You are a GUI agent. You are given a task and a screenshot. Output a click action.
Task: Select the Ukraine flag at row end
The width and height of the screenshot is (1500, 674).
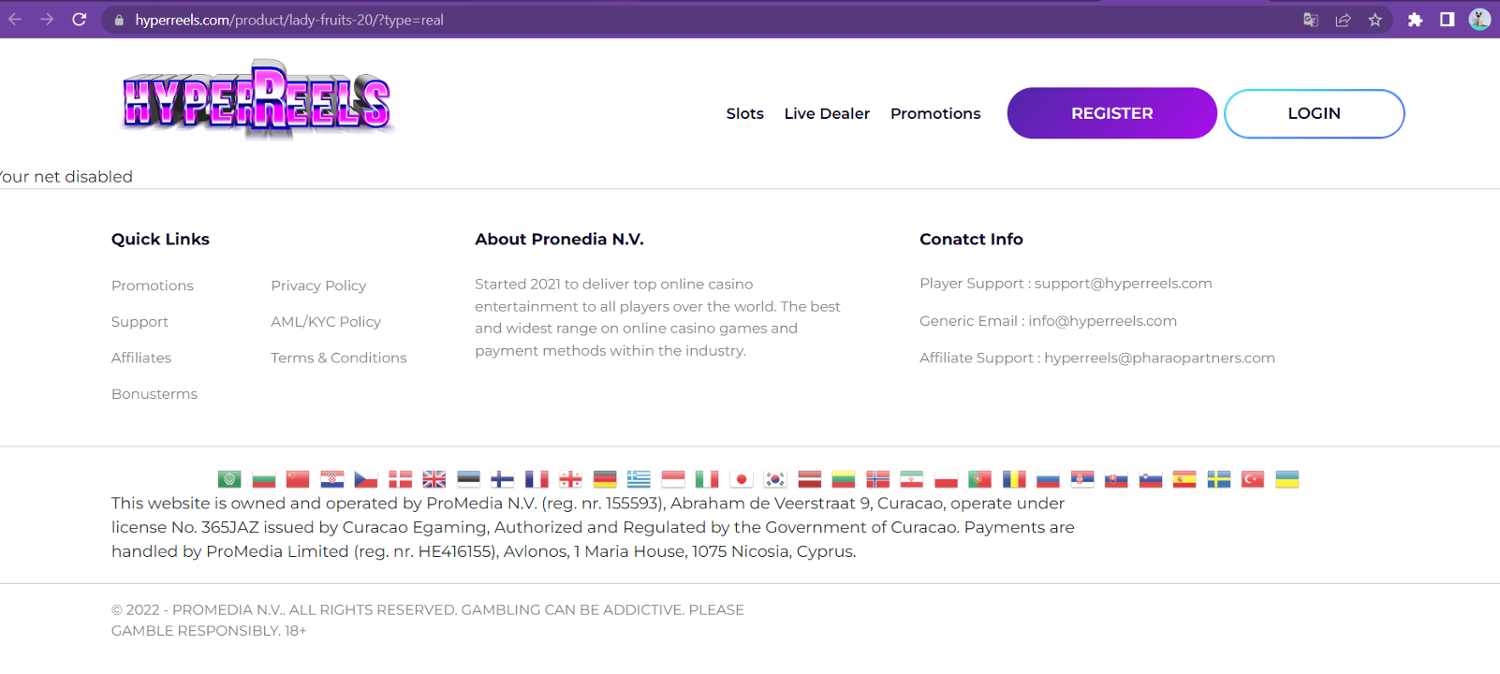1287,479
